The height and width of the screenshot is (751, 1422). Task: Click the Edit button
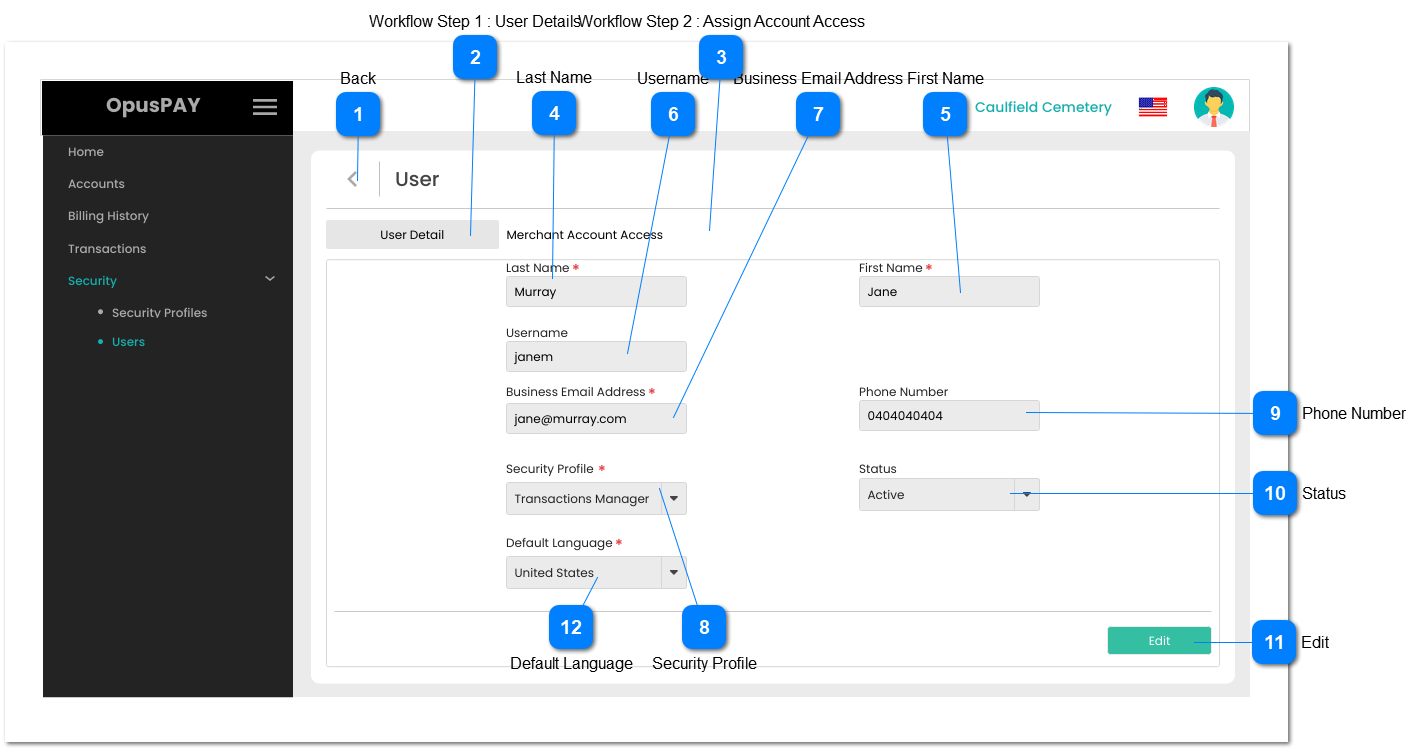(x=1159, y=640)
